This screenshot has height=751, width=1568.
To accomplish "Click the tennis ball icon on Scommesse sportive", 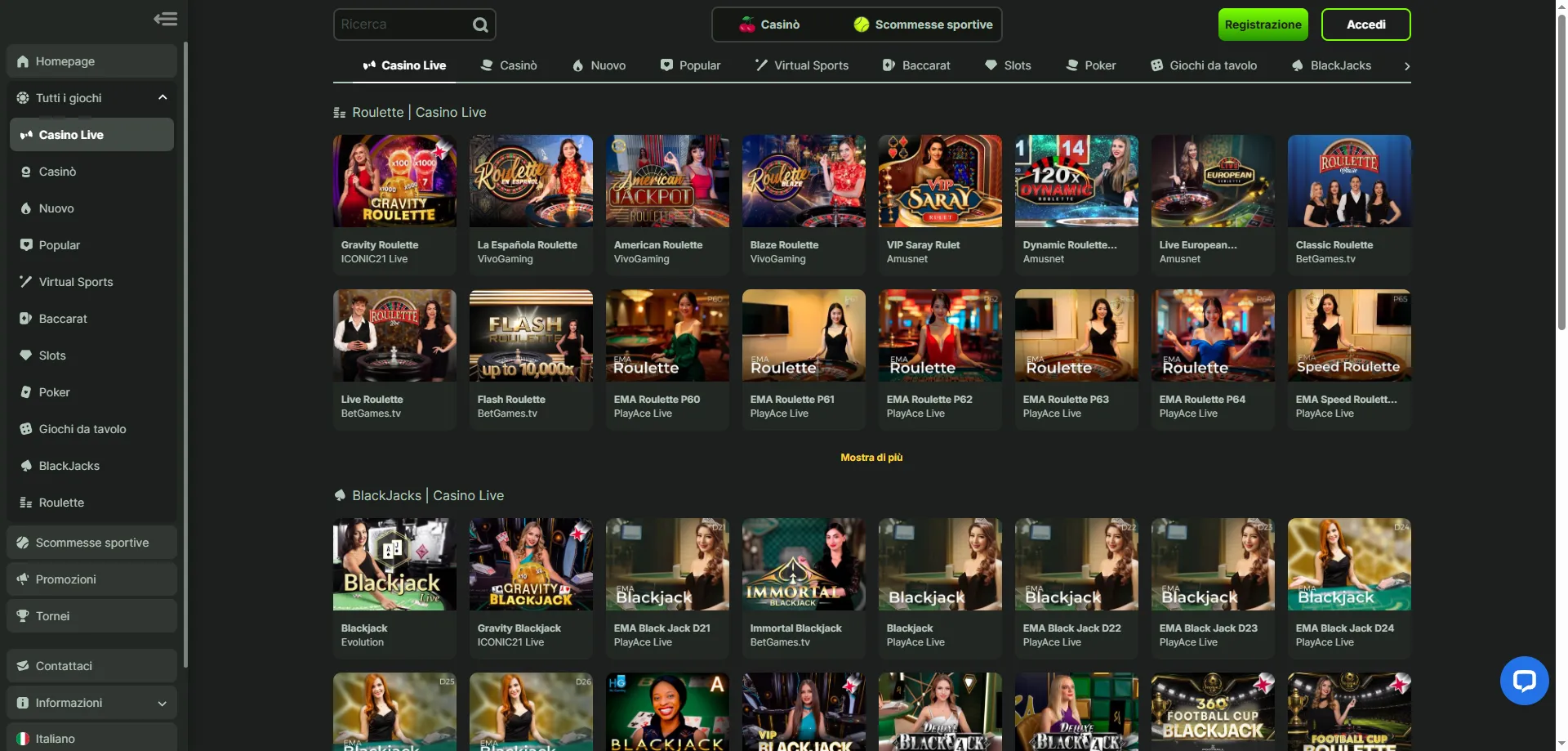I will 862,25.
